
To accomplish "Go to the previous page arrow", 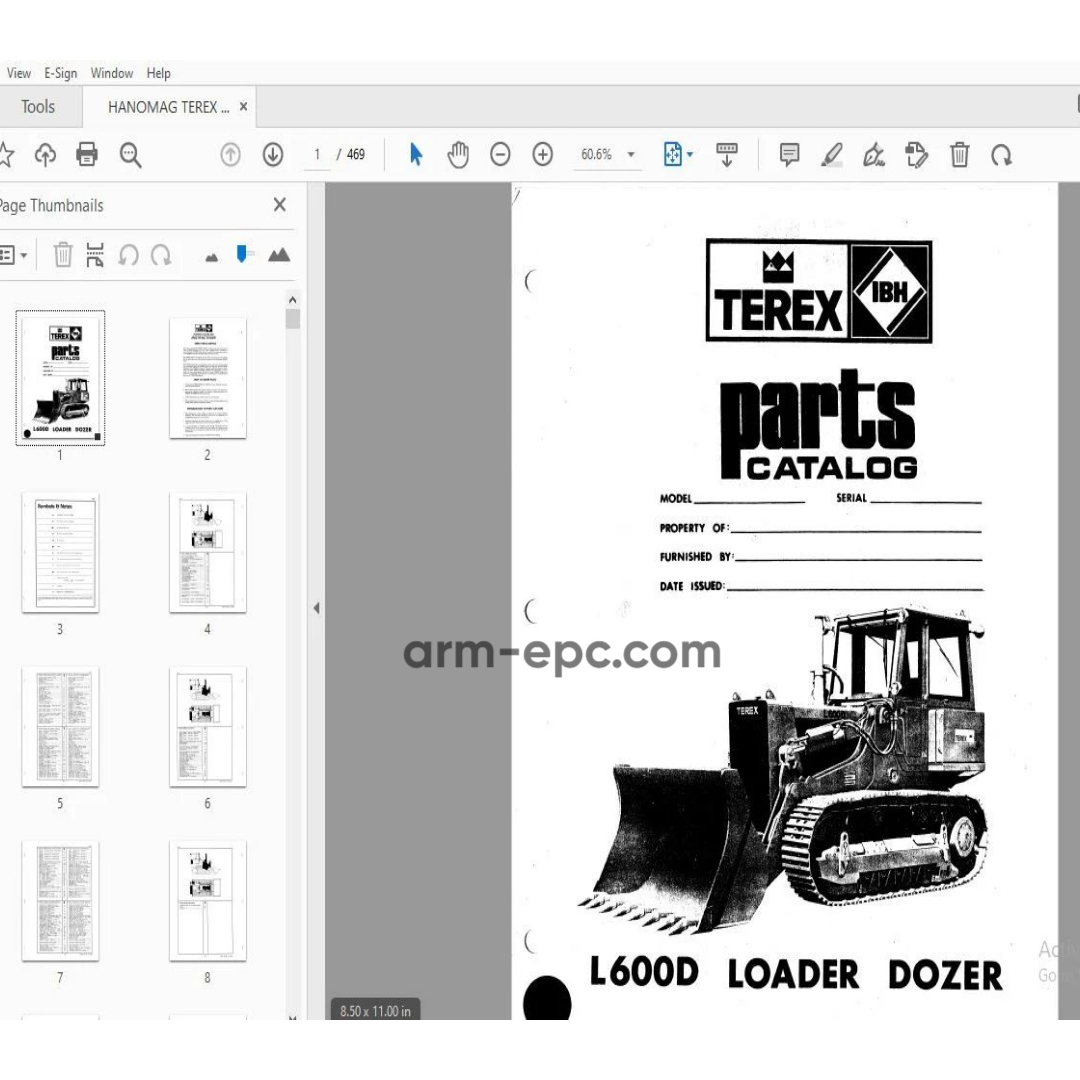I will pos(231,154).
